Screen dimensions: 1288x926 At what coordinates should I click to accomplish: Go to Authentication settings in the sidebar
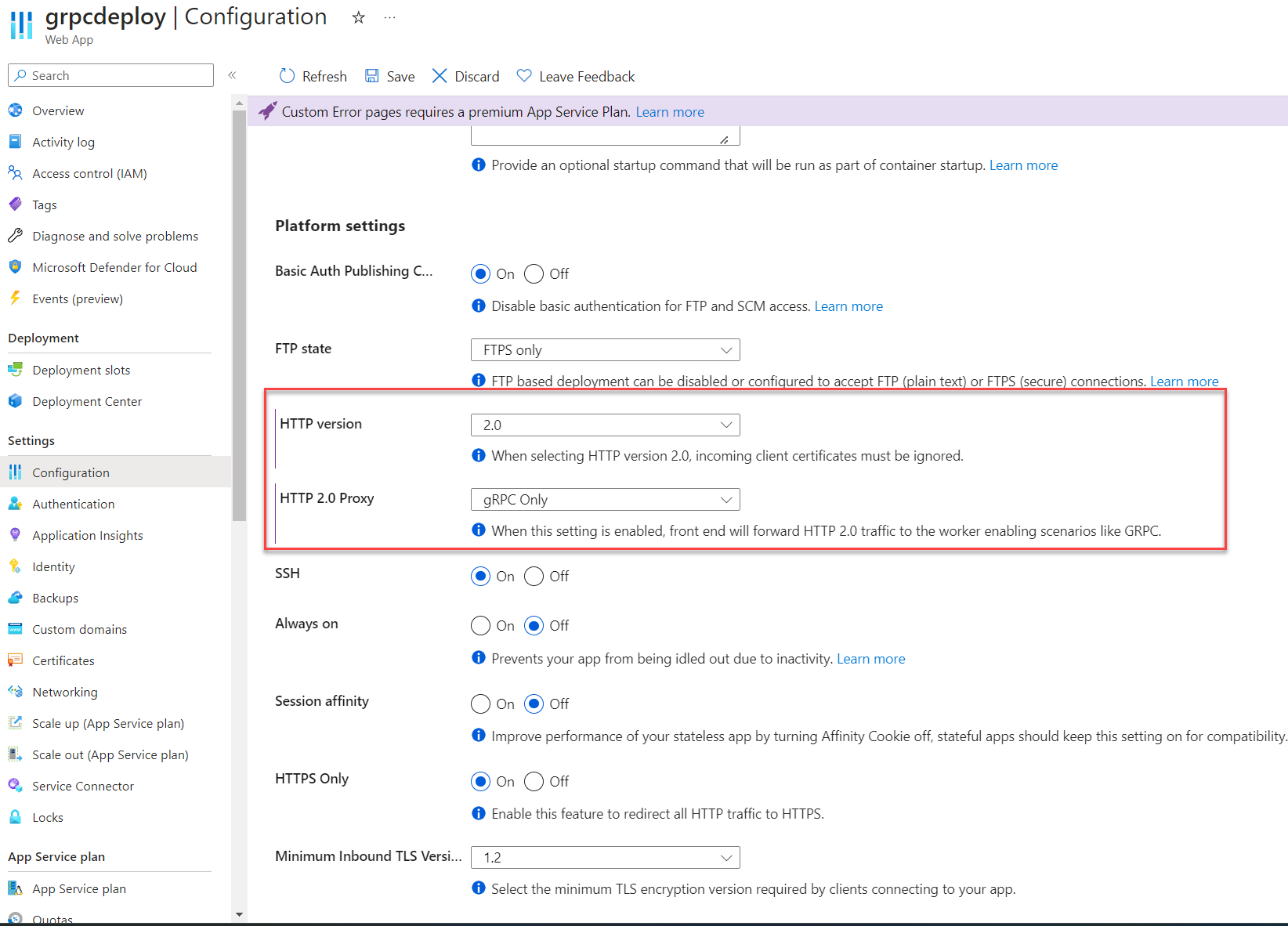pyautogui.click(x=74, y=505)
